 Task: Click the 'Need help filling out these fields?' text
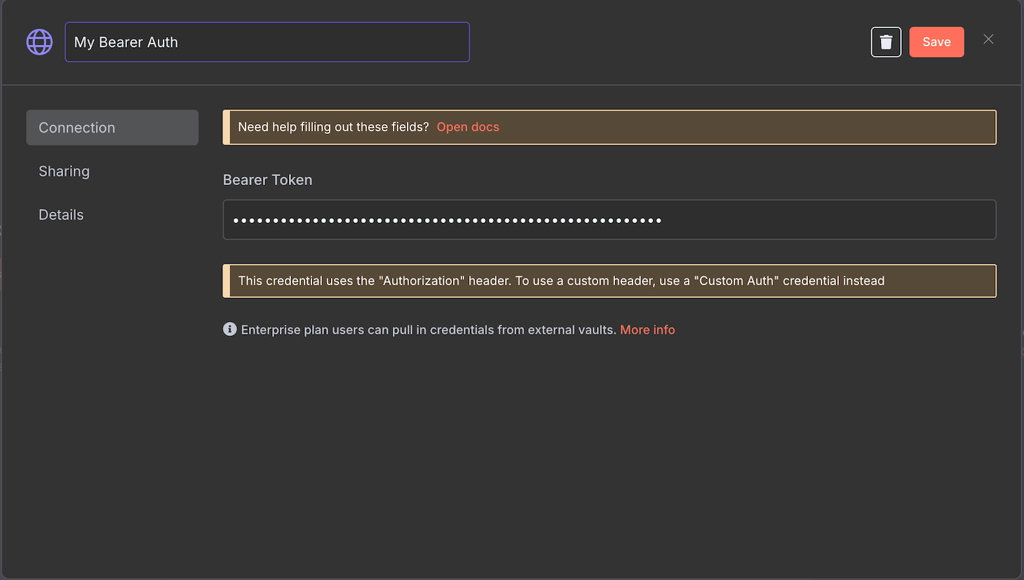tap(333, 127)
